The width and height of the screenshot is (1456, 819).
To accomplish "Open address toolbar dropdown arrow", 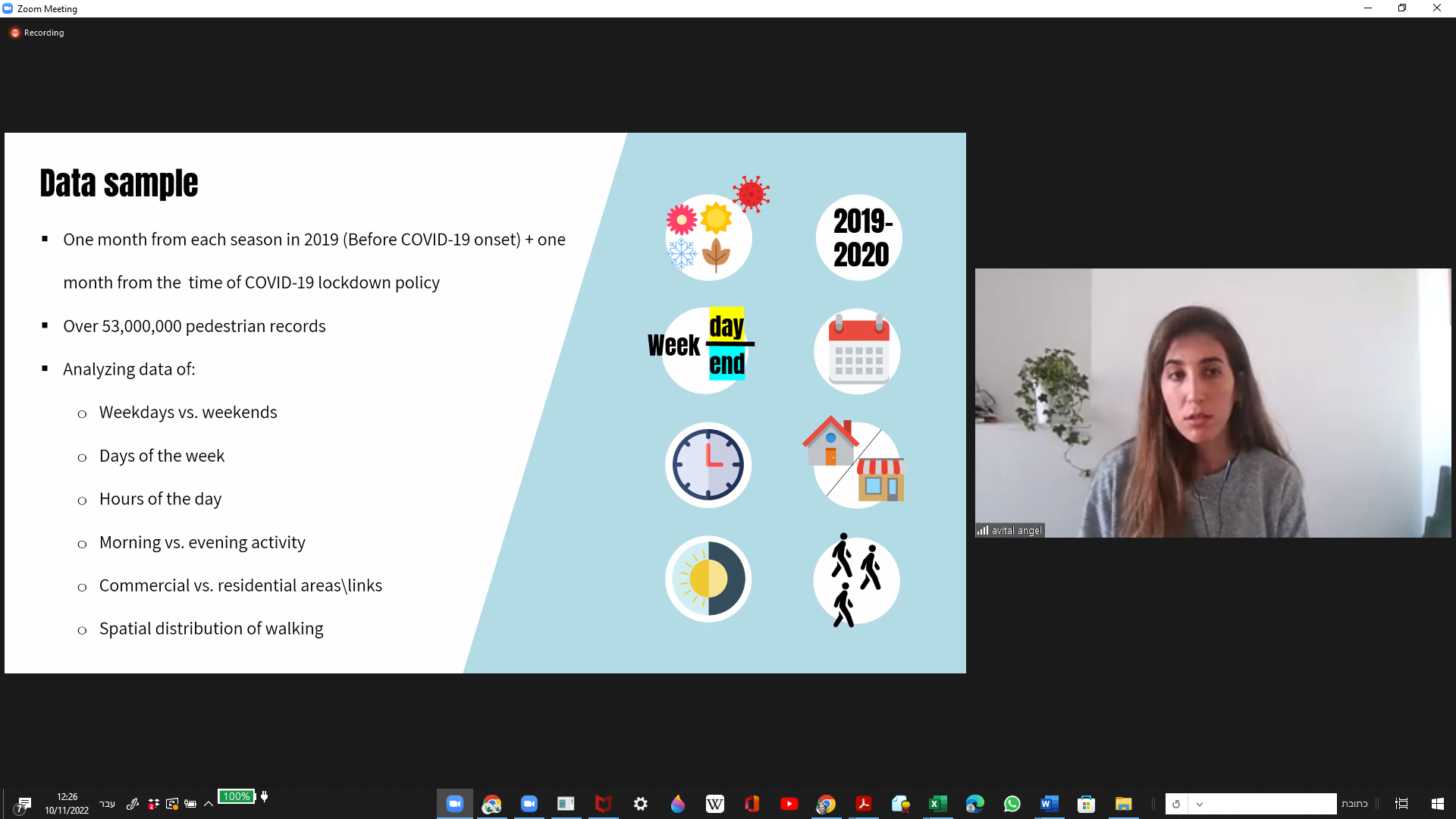I will 1200,804.
